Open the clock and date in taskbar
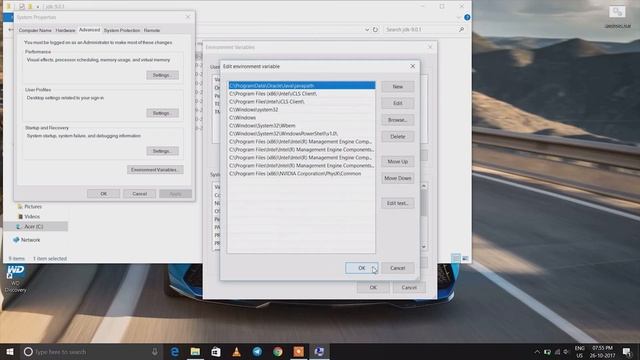Image resolution: width=640 pixels, height=360 pixels. click(x=602, y=351)
